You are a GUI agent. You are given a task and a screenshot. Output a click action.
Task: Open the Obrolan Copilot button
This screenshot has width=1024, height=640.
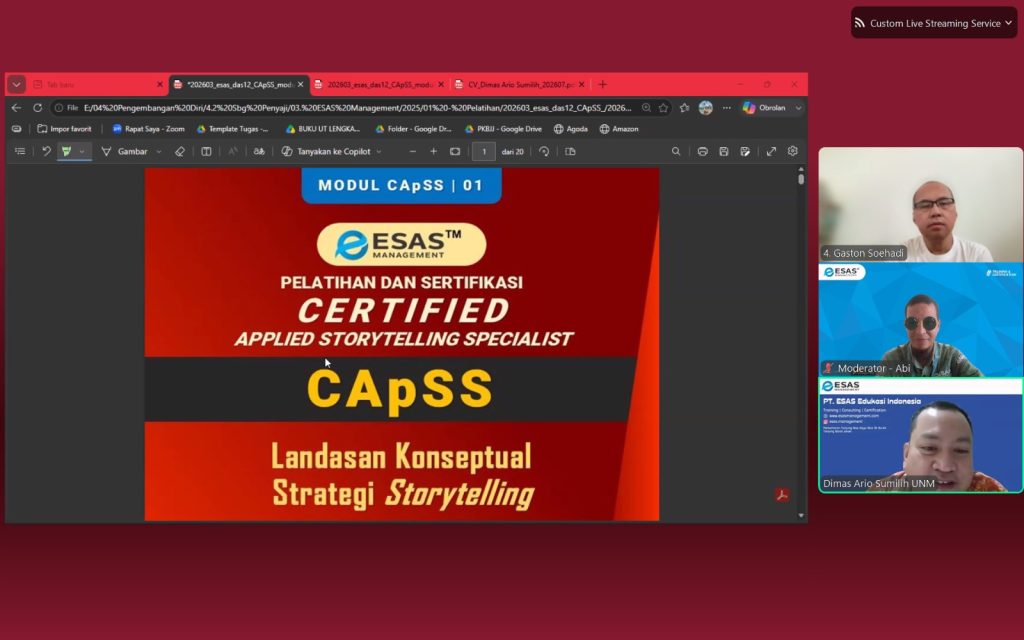[x=764, y=108]
